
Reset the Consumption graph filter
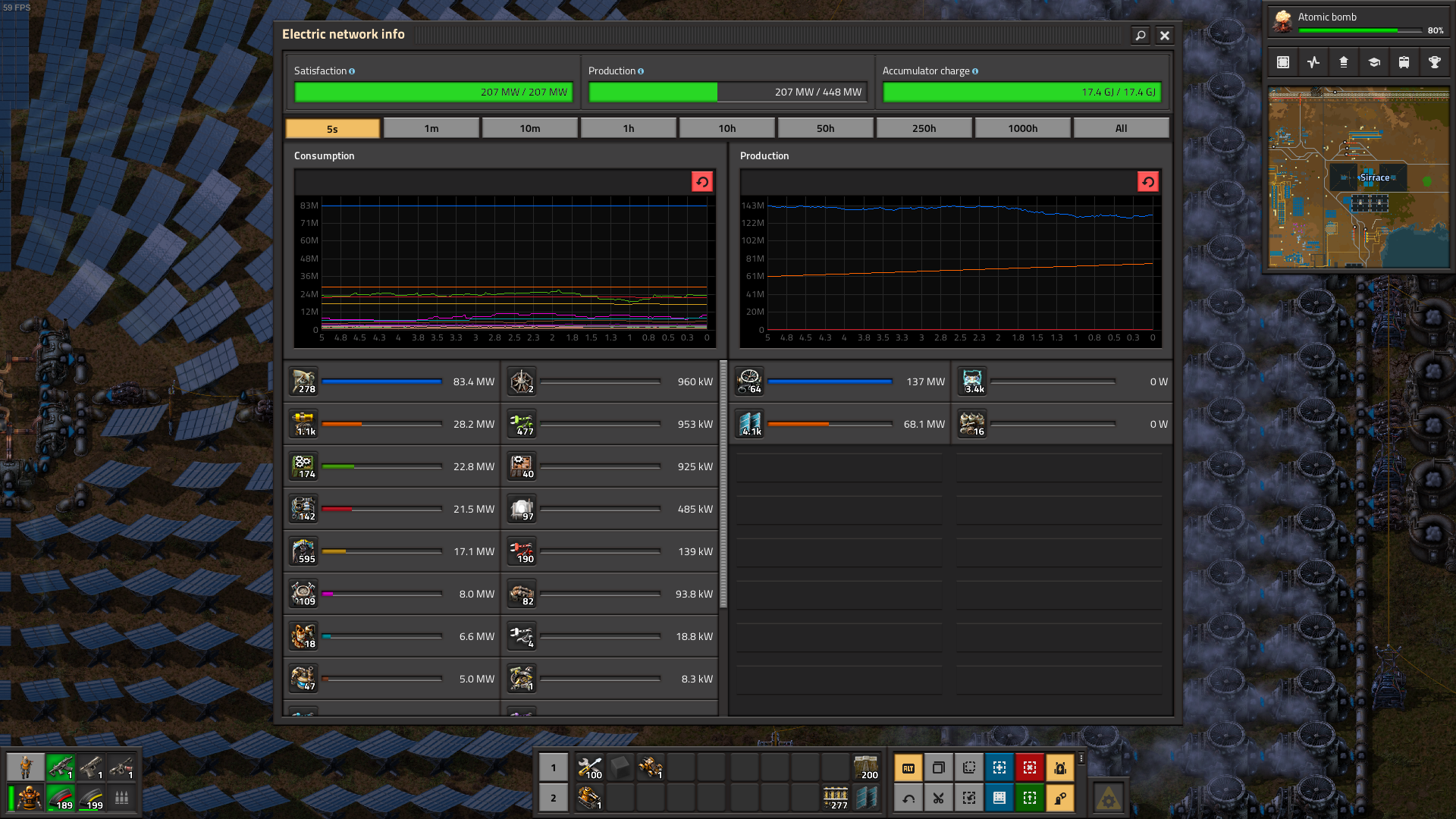pos(701,182)
